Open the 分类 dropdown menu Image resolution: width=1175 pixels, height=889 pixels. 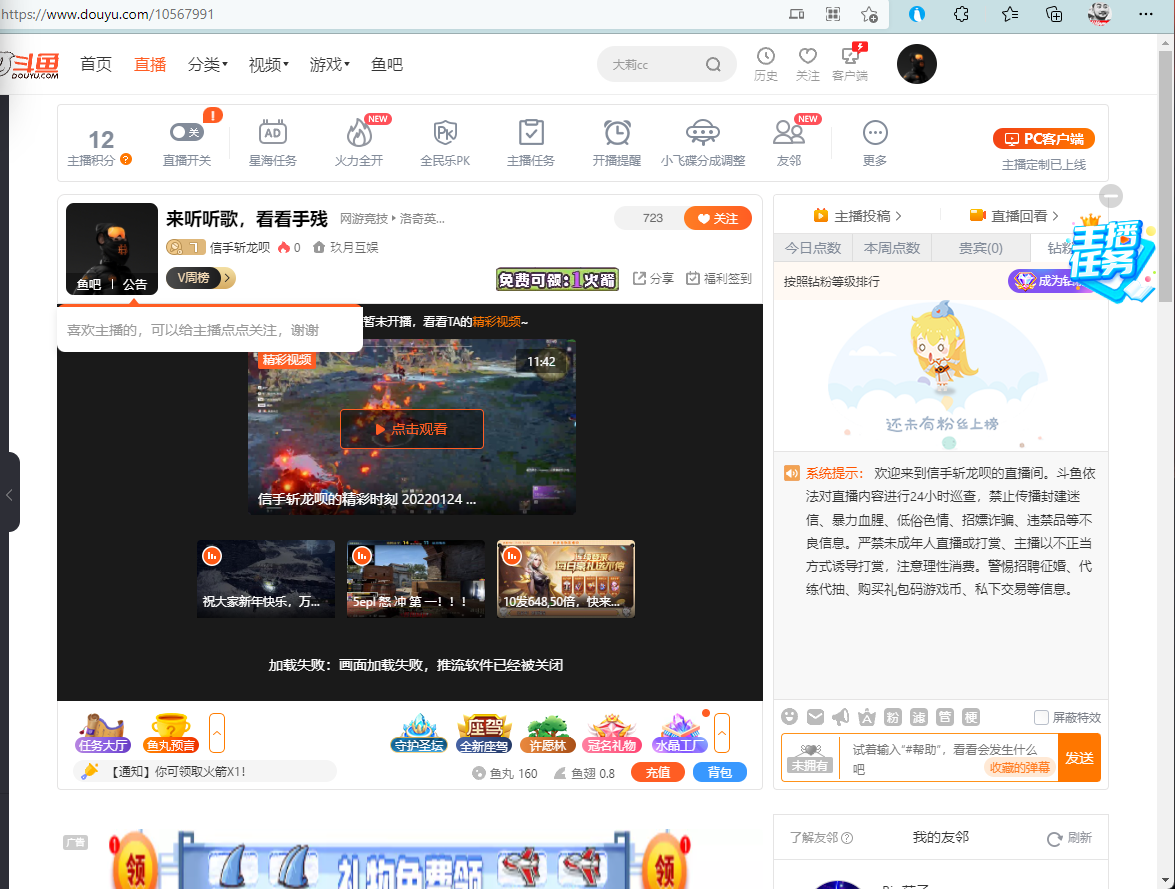[x=208, y=64]
